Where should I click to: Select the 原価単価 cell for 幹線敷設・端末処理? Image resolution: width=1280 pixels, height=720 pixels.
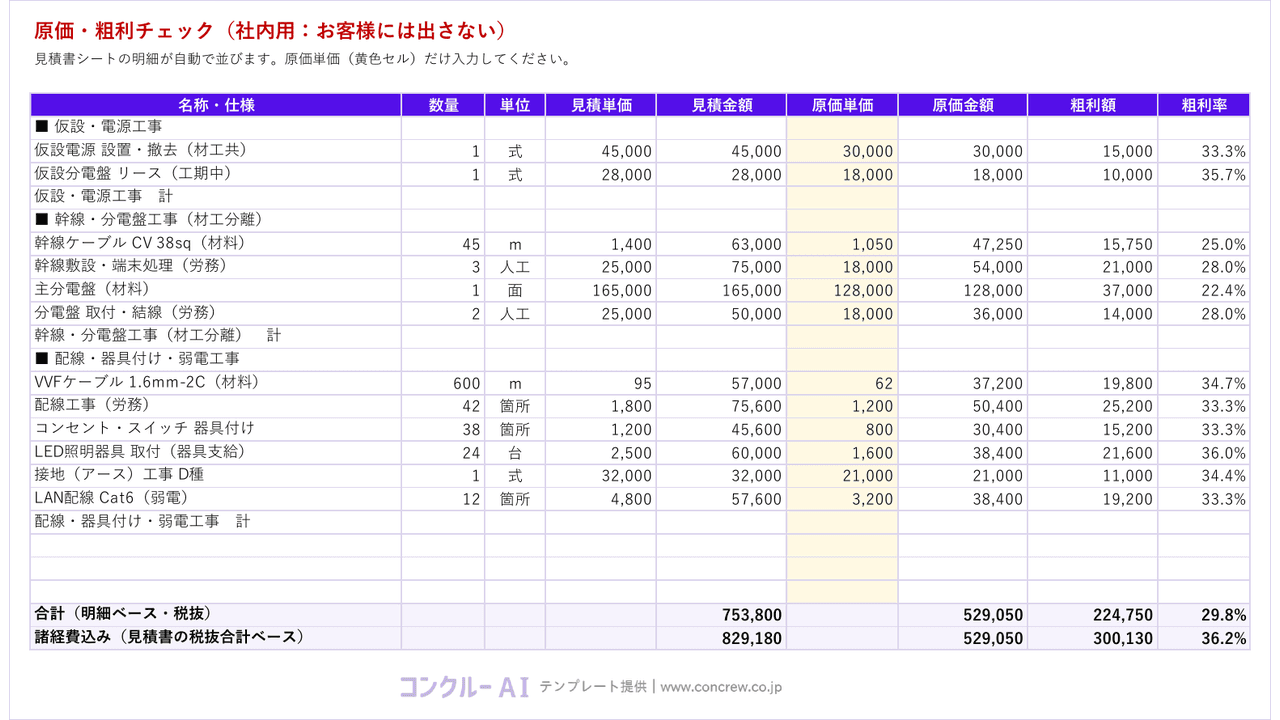842,268
